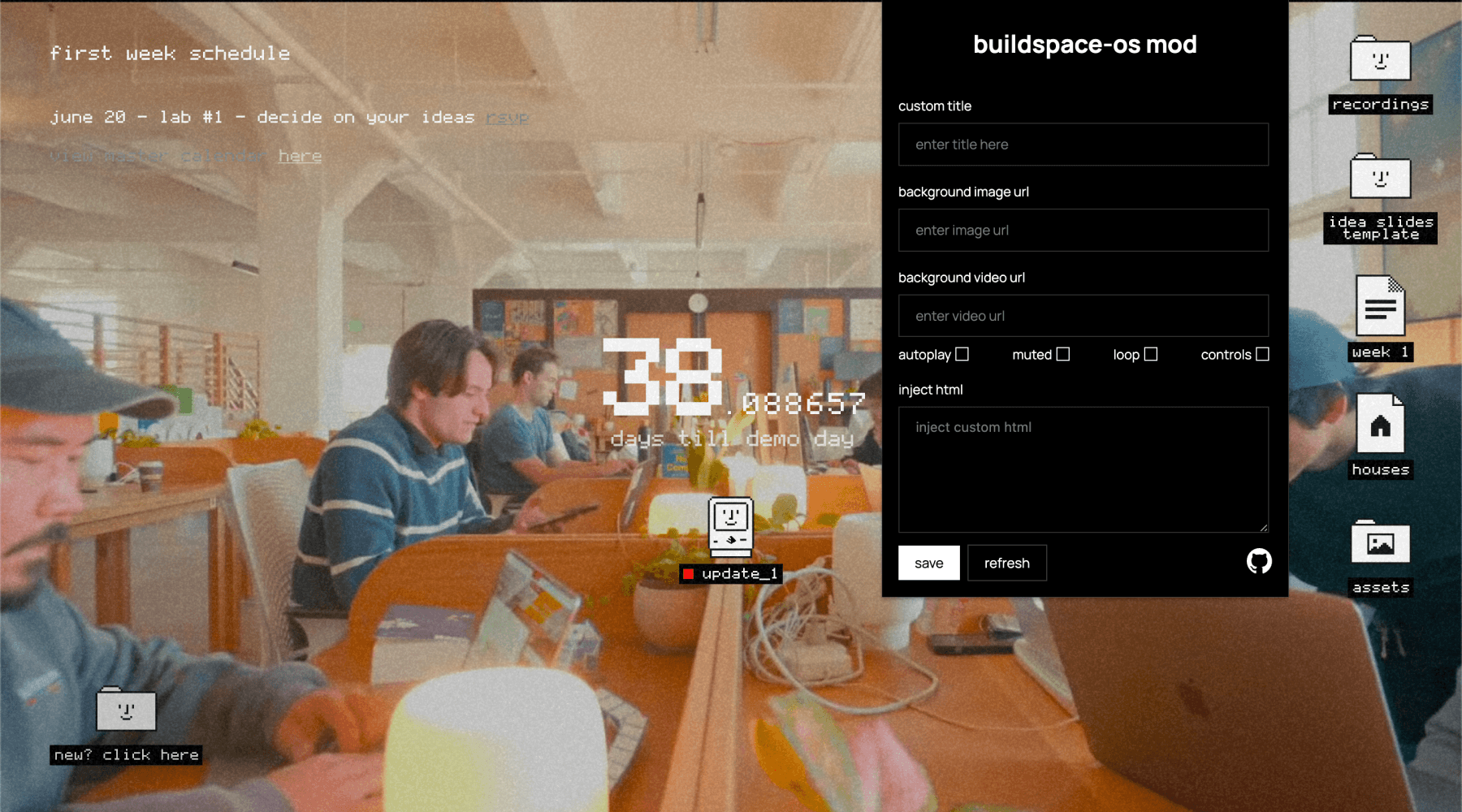Click the GitHub icon in the mod panel

1259,562
